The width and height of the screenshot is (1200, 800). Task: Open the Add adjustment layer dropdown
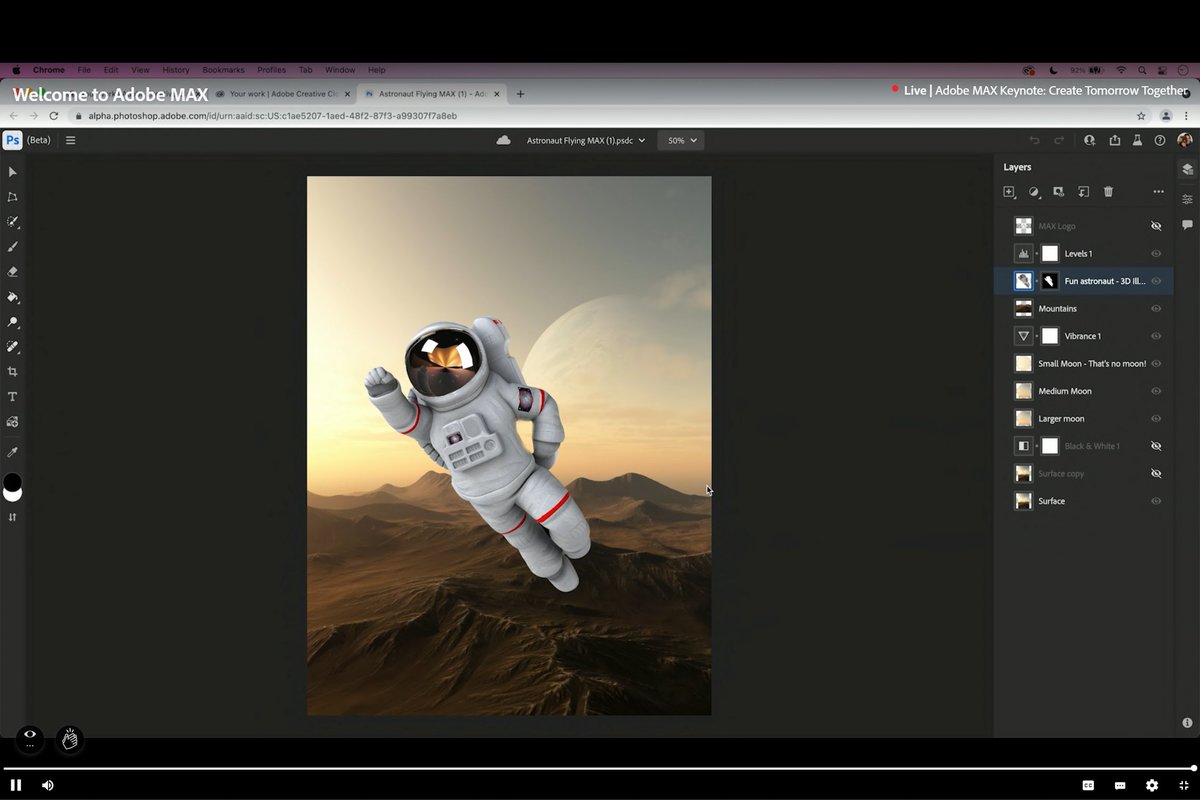tap(1034, 192)
